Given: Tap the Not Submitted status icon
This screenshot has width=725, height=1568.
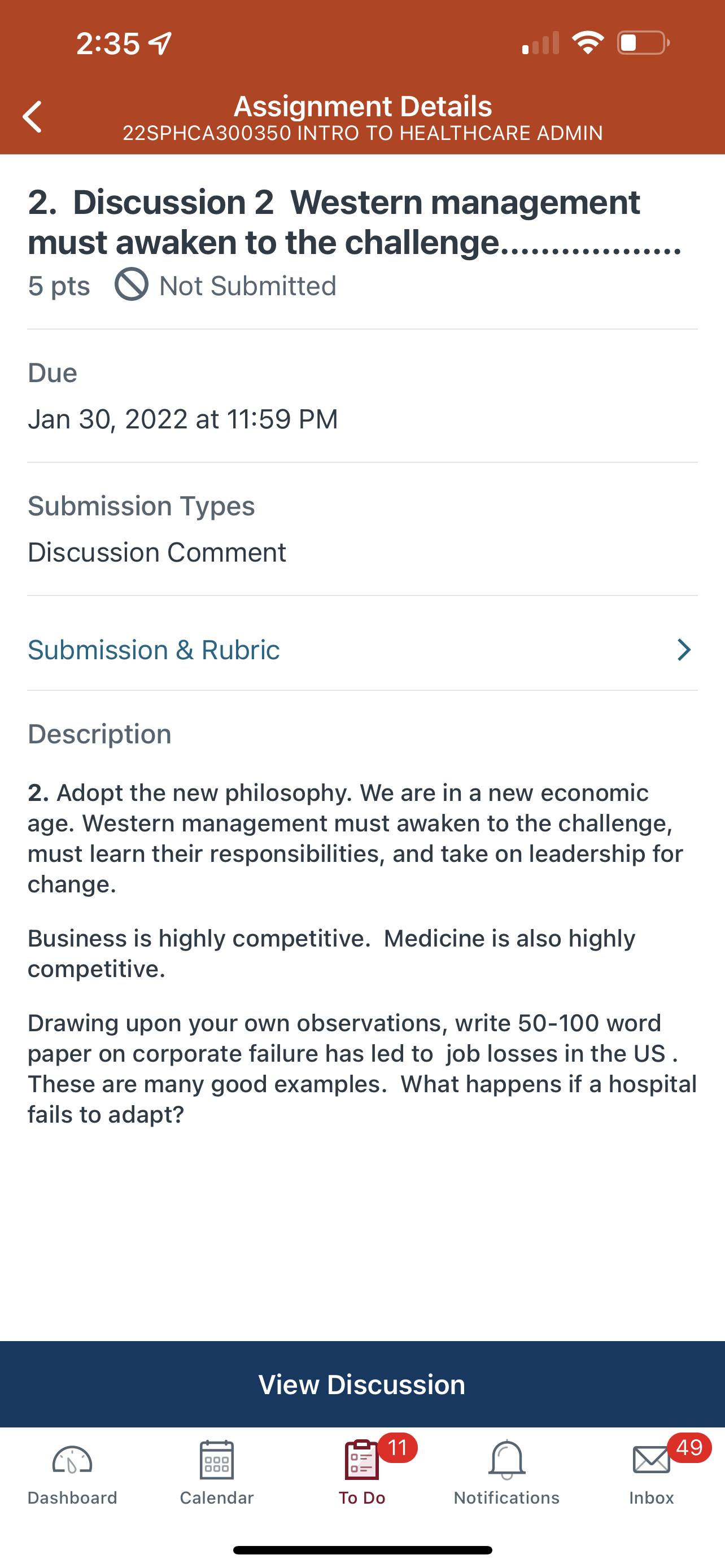Looking at the screenshot, I should coord(132,284).
